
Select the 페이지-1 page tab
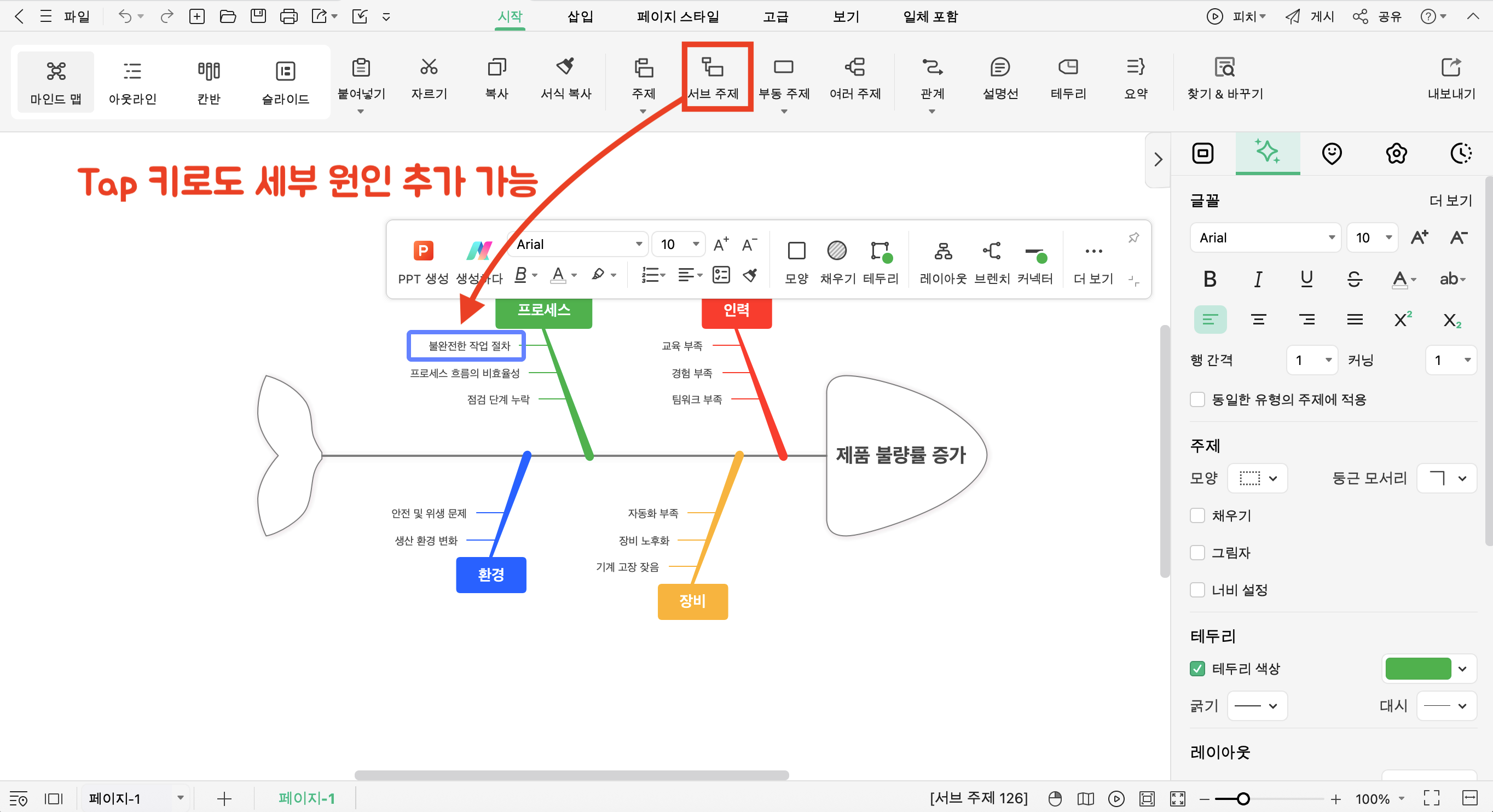click(x=306, y=798)
